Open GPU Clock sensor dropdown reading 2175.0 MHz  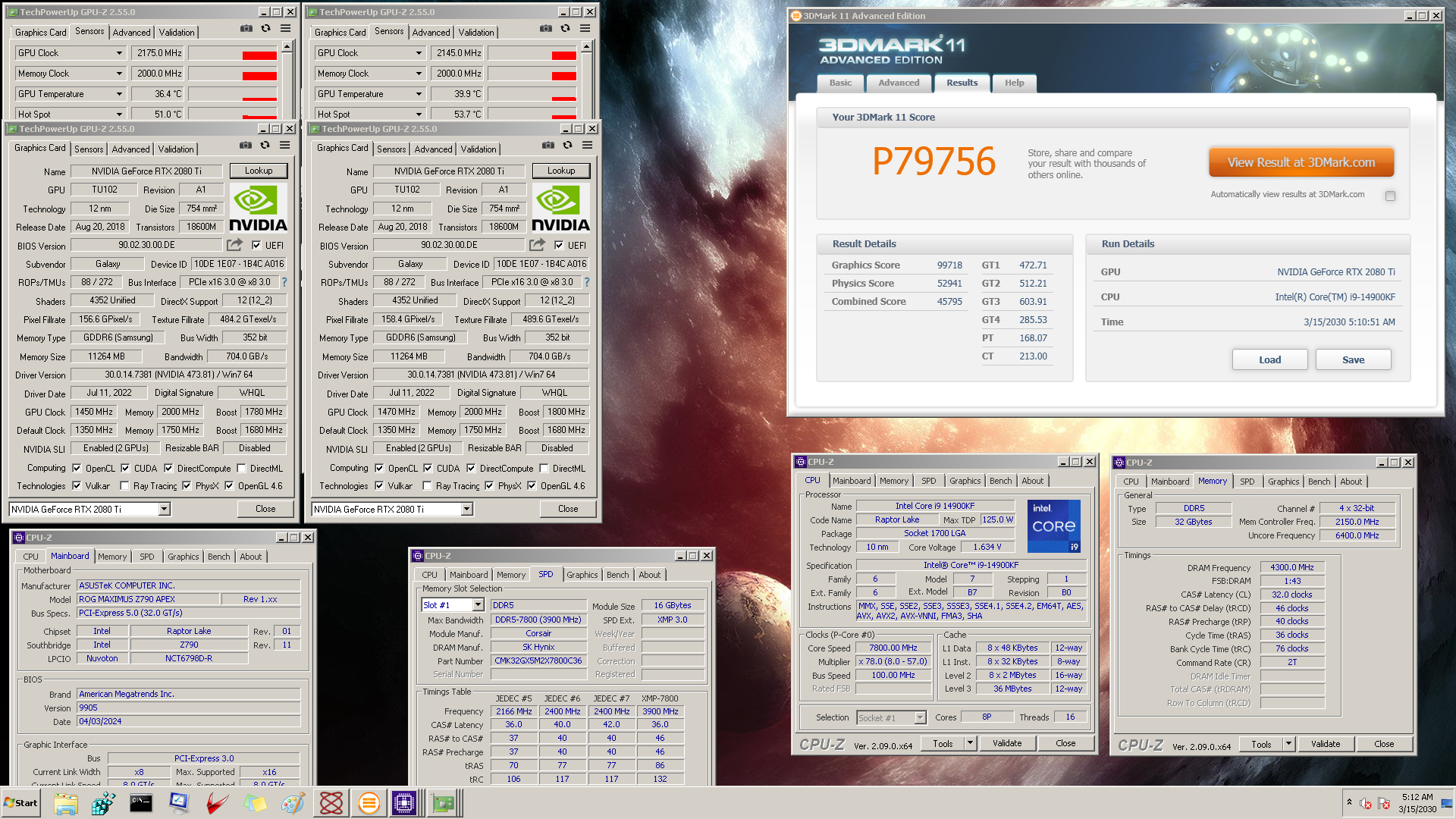(x=119, y=53)
